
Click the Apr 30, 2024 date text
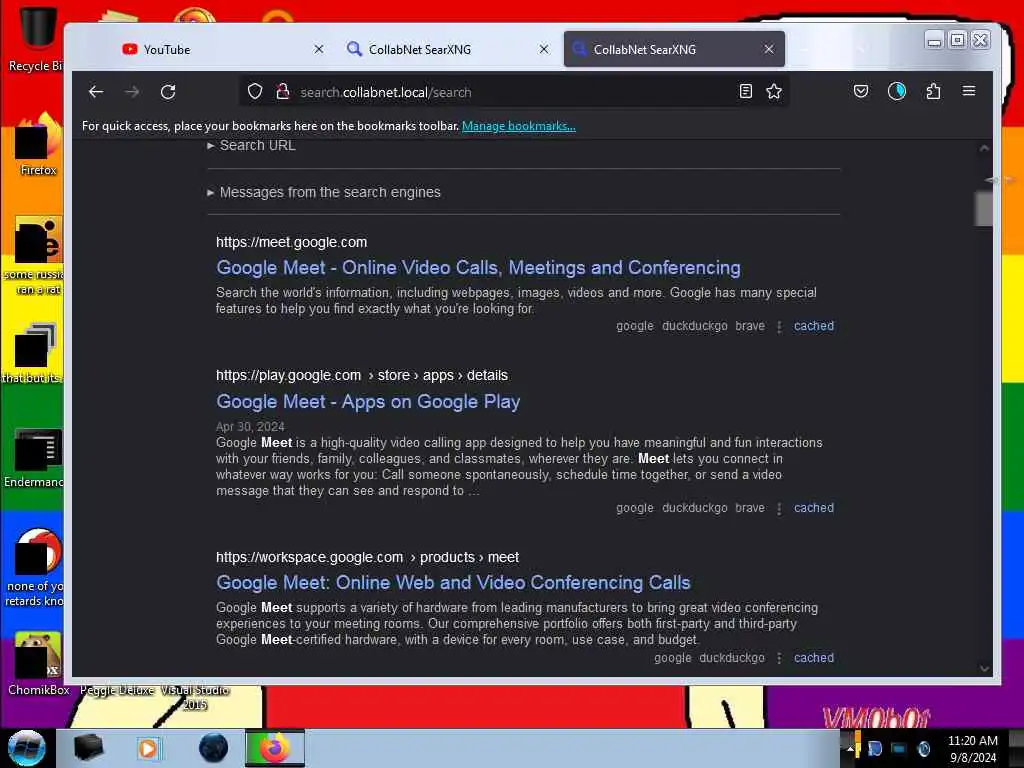coord(250,426)
